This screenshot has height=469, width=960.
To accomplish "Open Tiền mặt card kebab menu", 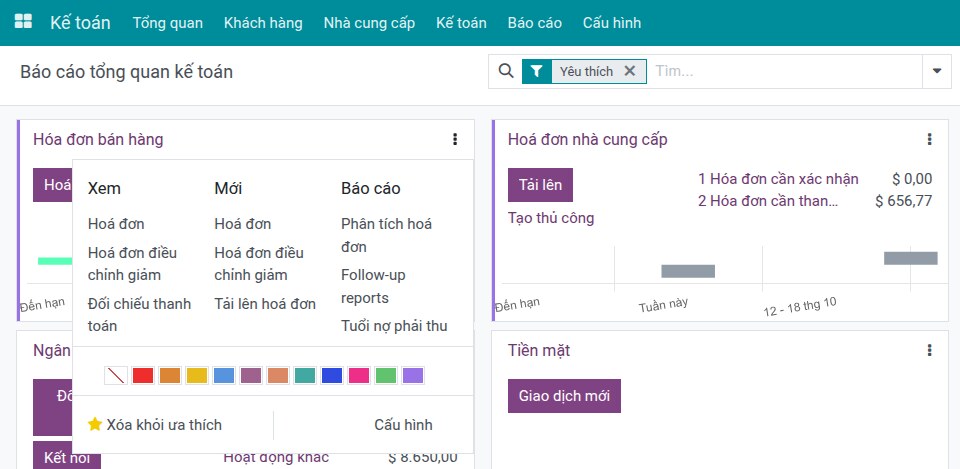I will 929,350.
